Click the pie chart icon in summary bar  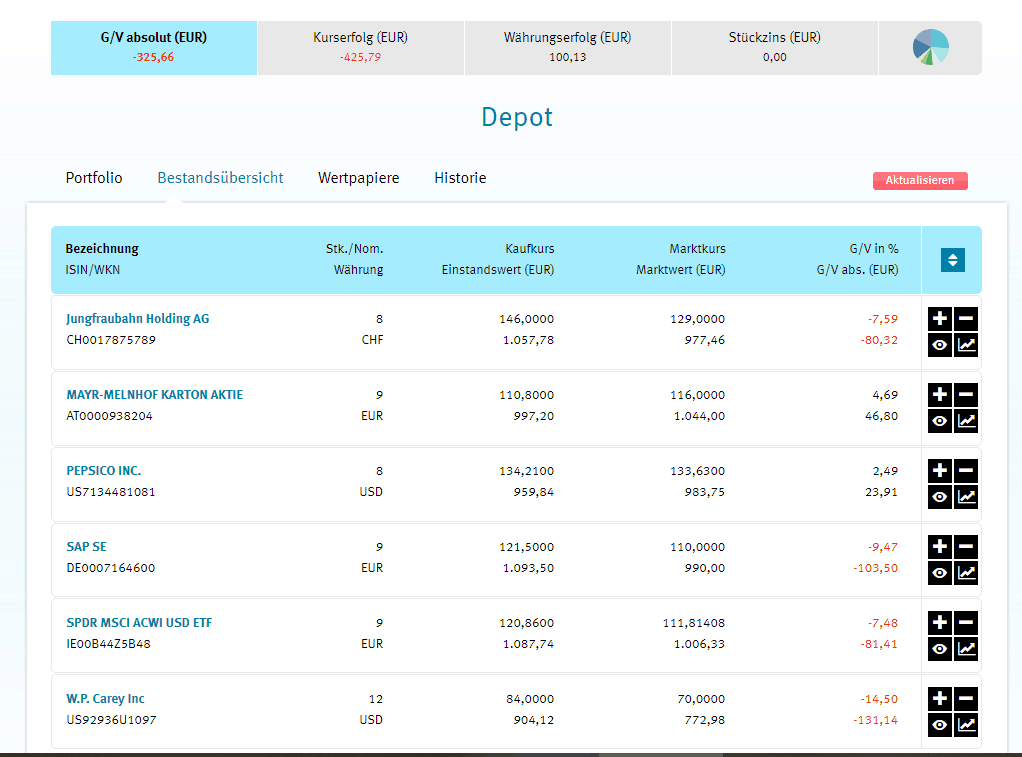930,47
